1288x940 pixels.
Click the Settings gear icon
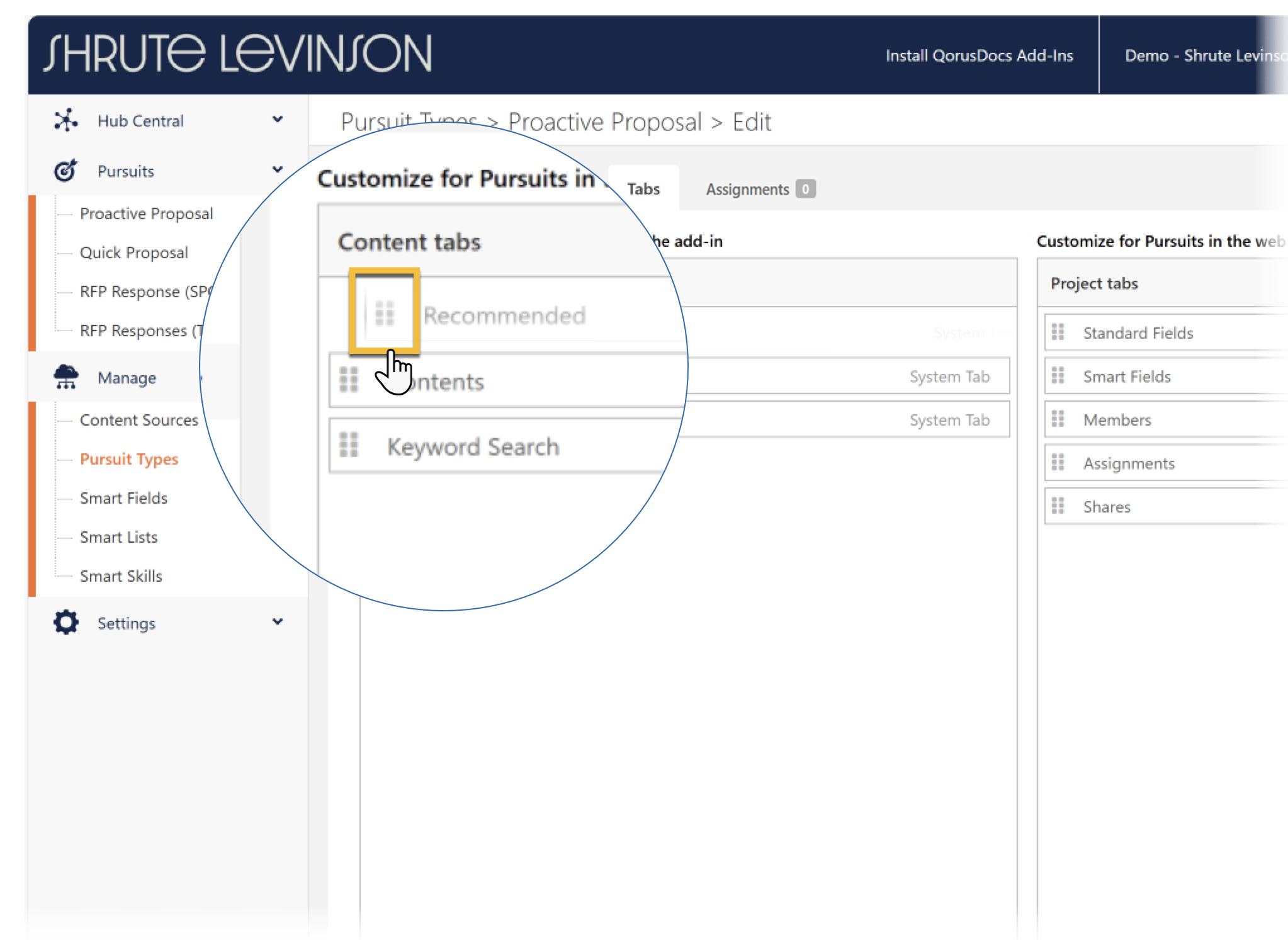pos(65,622)
